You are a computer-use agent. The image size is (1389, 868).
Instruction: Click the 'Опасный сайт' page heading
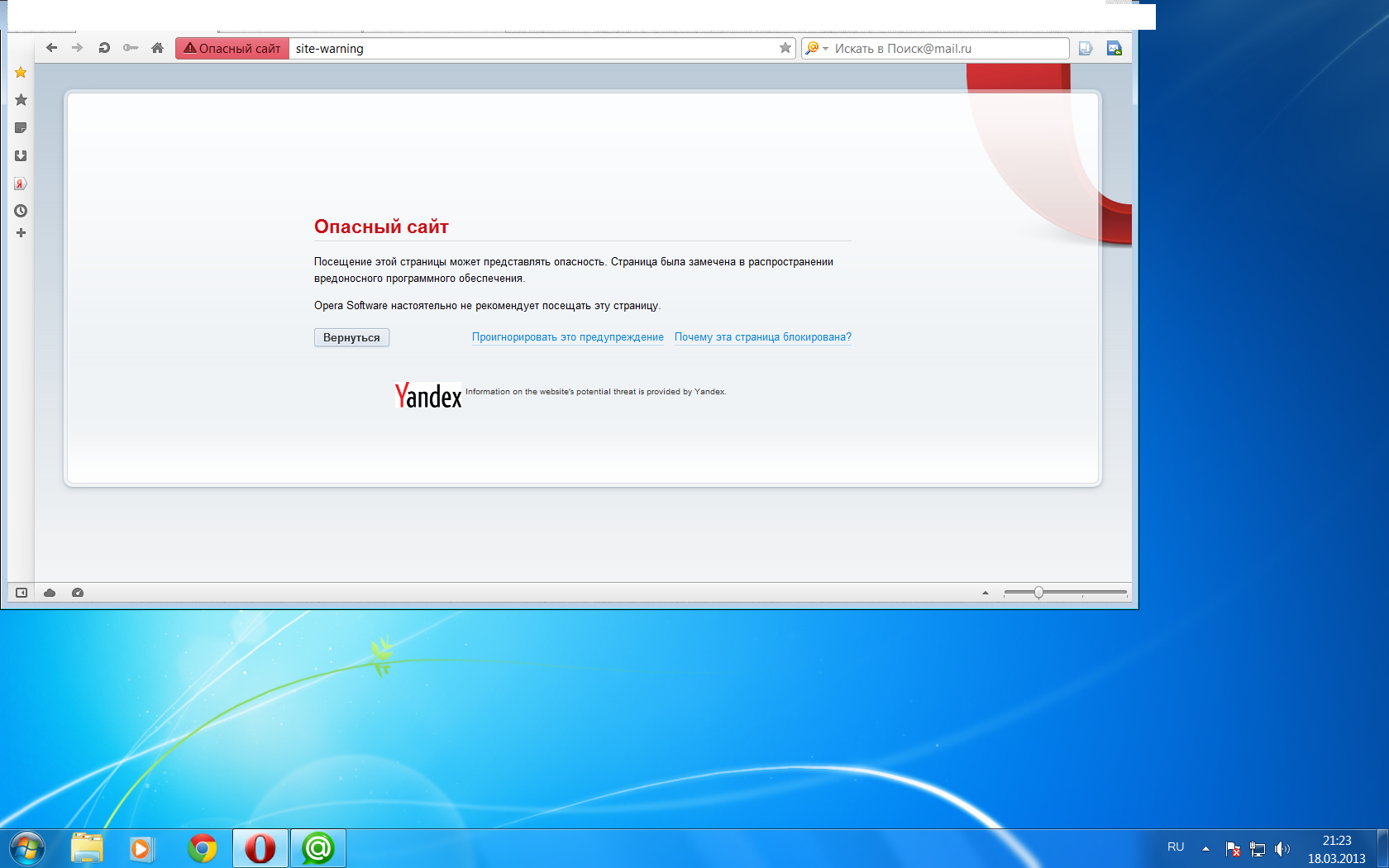click(381, 227)
